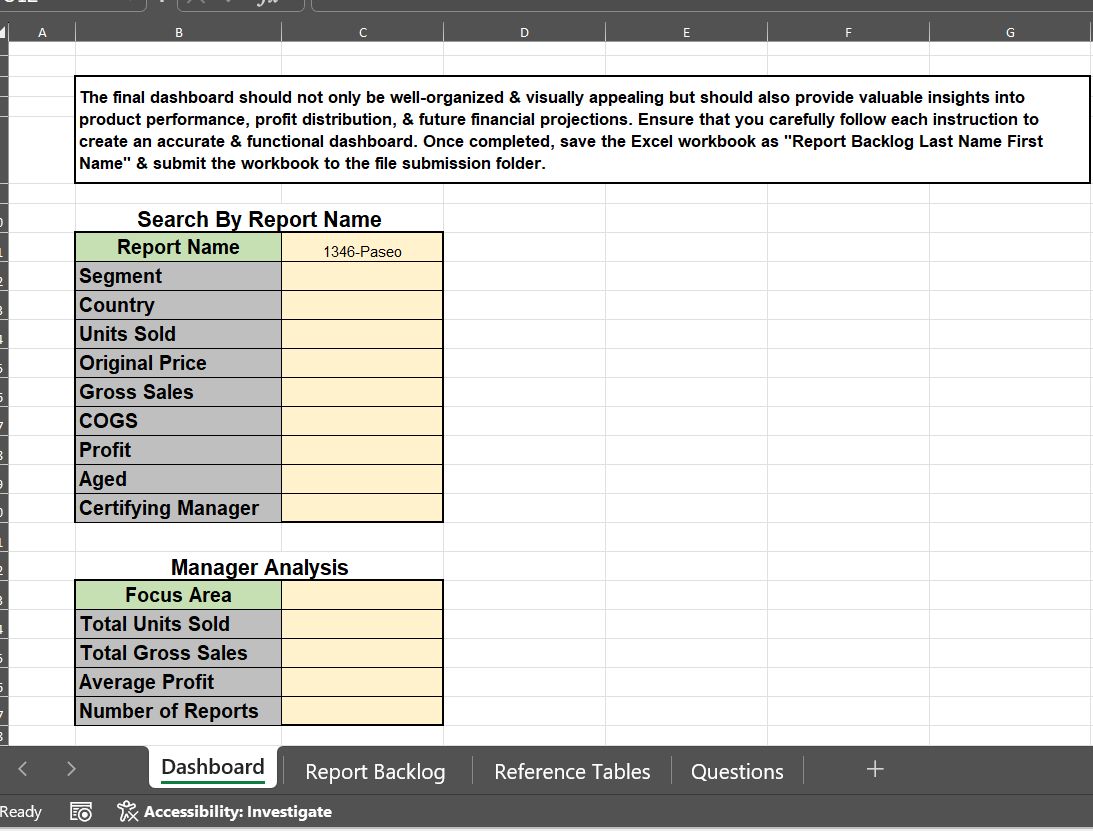Click the New Sheet plus icon
The width and height of the screenshot is (1093, 831).
(874, 768)
